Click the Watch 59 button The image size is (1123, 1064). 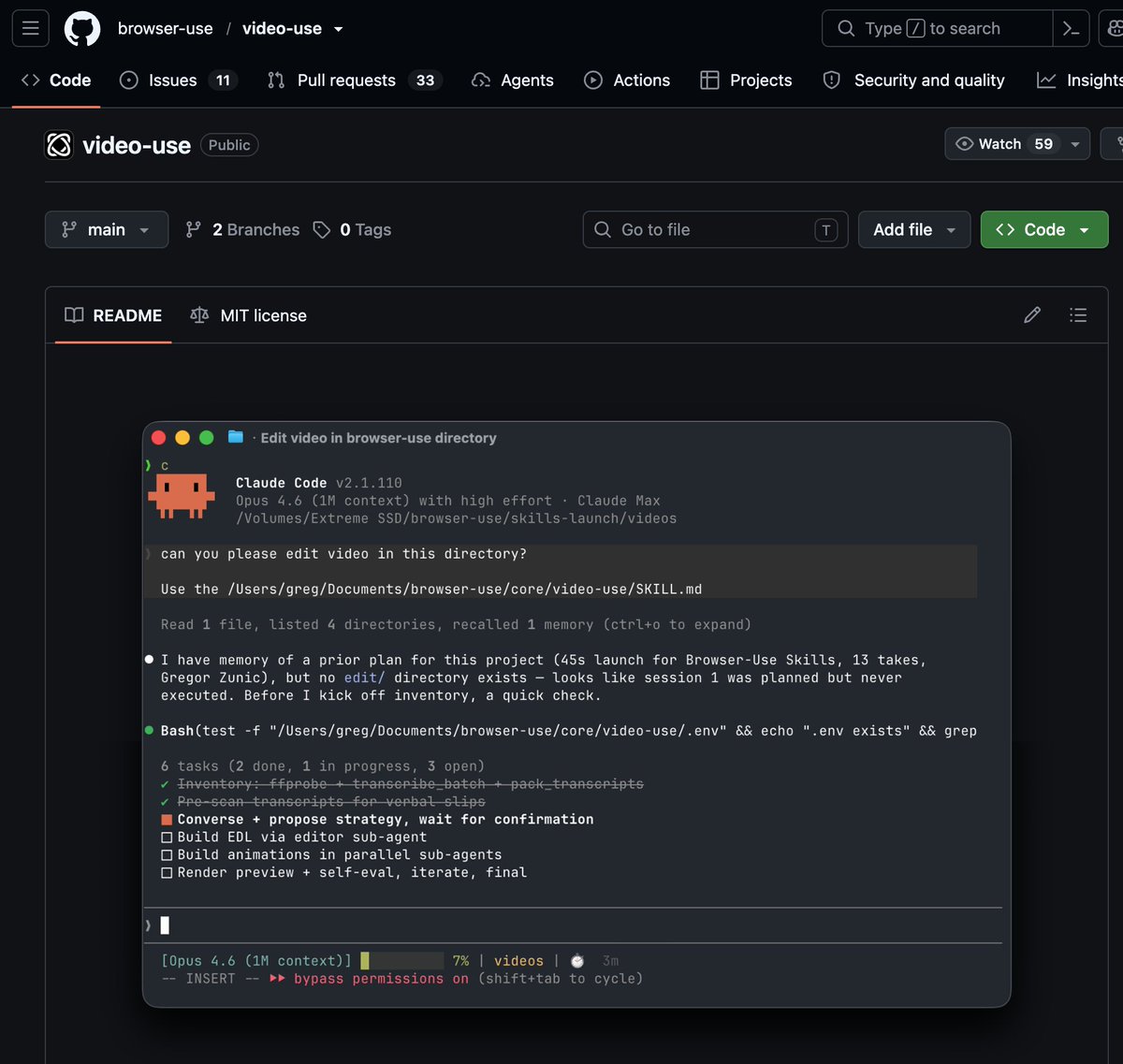pyautogui.click(x=1017, y=144)
